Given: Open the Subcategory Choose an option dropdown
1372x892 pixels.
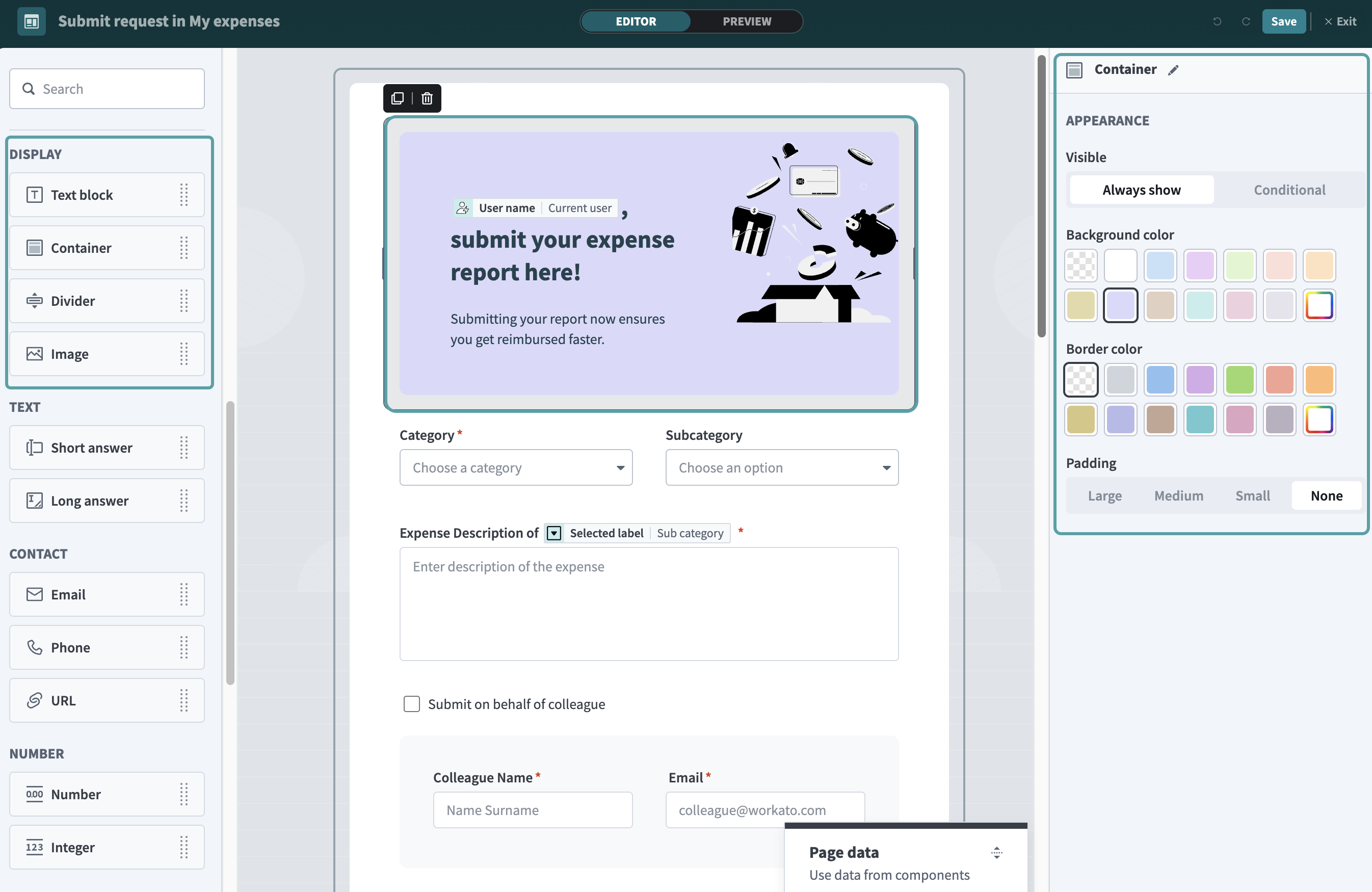Looking at the screenshot, I should [x=782, y=467].
